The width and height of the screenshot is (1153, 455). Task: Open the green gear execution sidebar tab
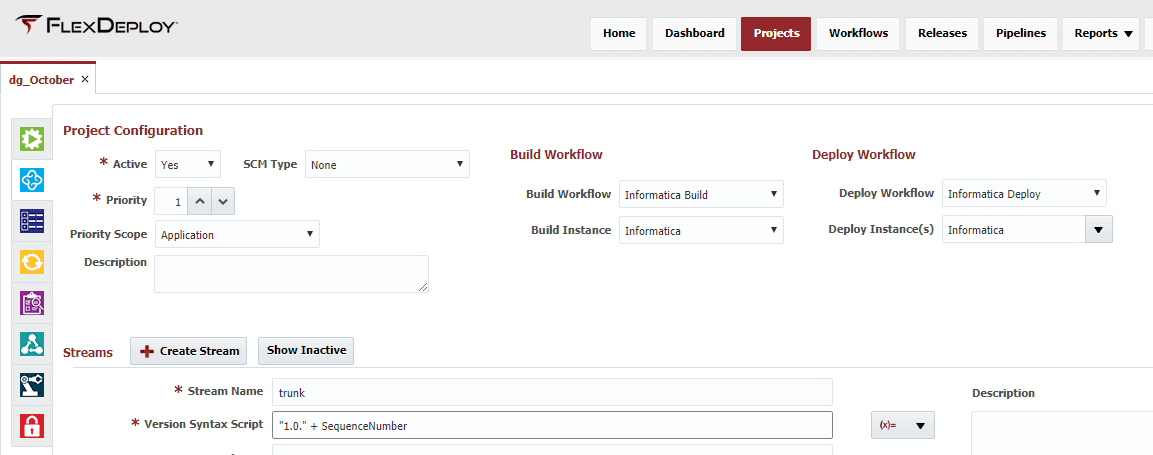coord(32,138)
